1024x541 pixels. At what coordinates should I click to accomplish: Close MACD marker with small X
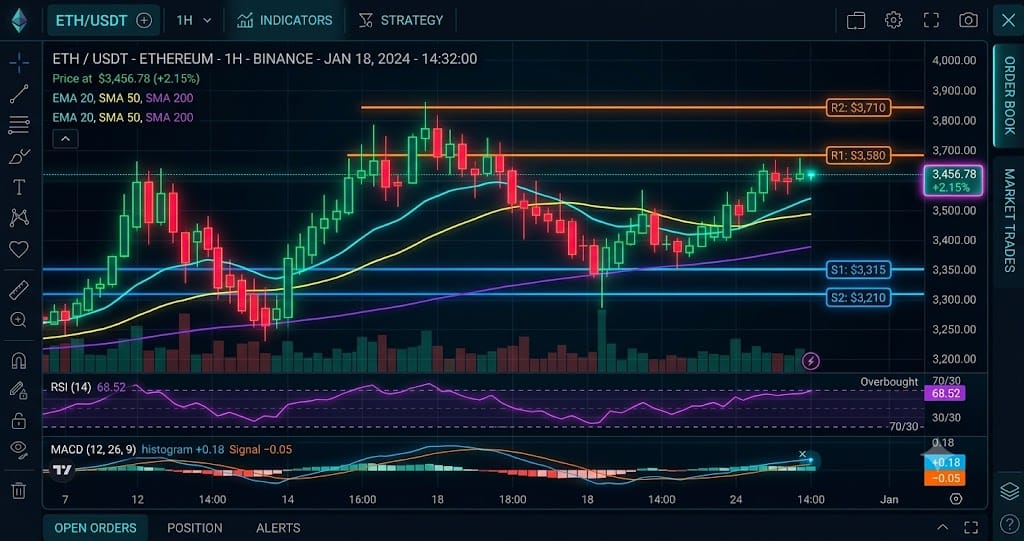pyautogui.click(x=803, y=454)
